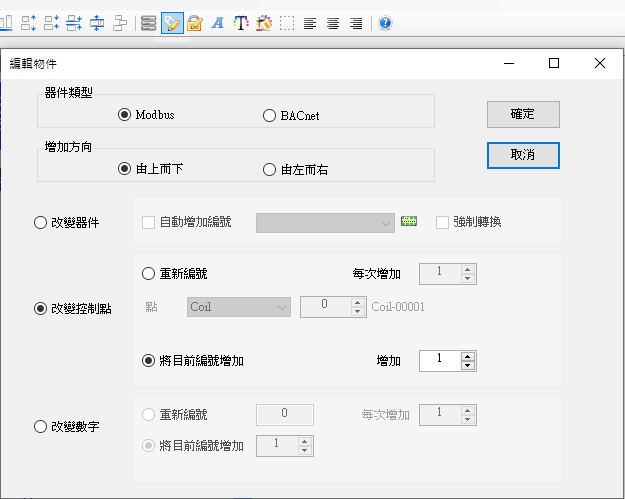Image resolution: width=625 pixels, height=499 pixels.
Task: Click the blue help question mark icon
Action: click(385, 23)
